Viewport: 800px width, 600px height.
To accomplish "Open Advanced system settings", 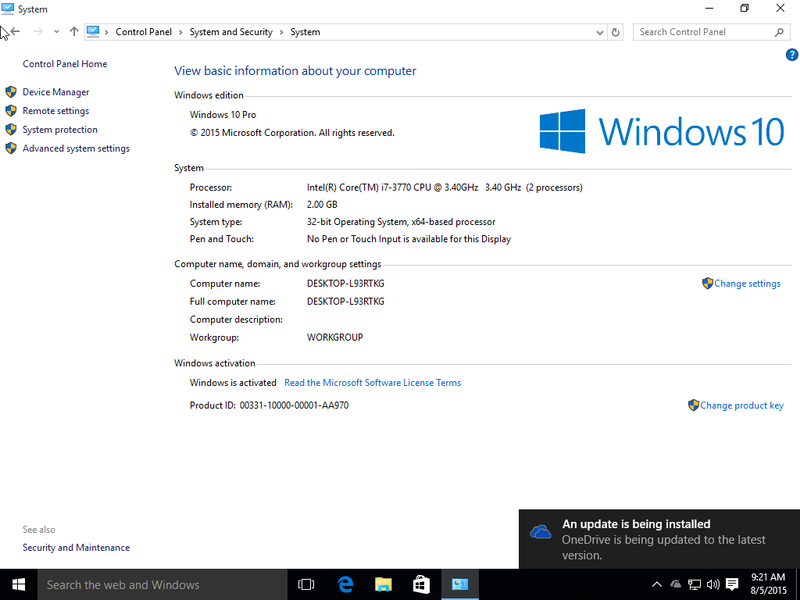I will (76, 148).
